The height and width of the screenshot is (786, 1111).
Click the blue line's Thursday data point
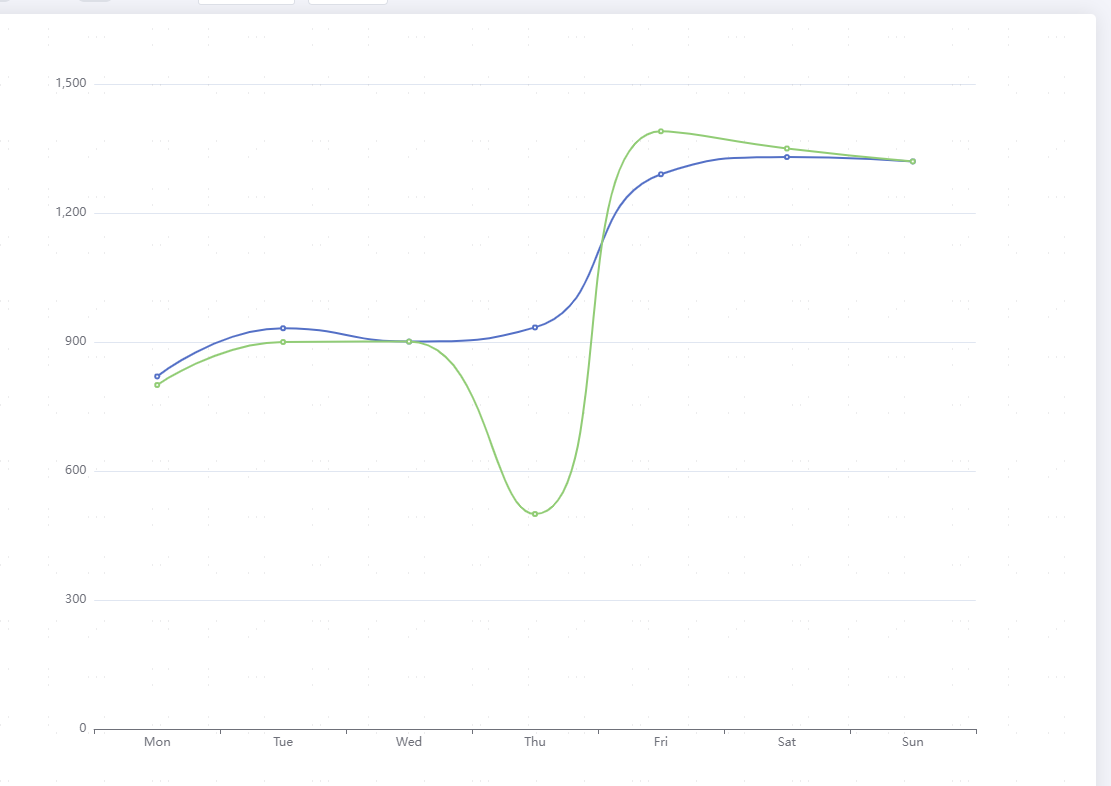pyautogui.click(x=535, y=327)
